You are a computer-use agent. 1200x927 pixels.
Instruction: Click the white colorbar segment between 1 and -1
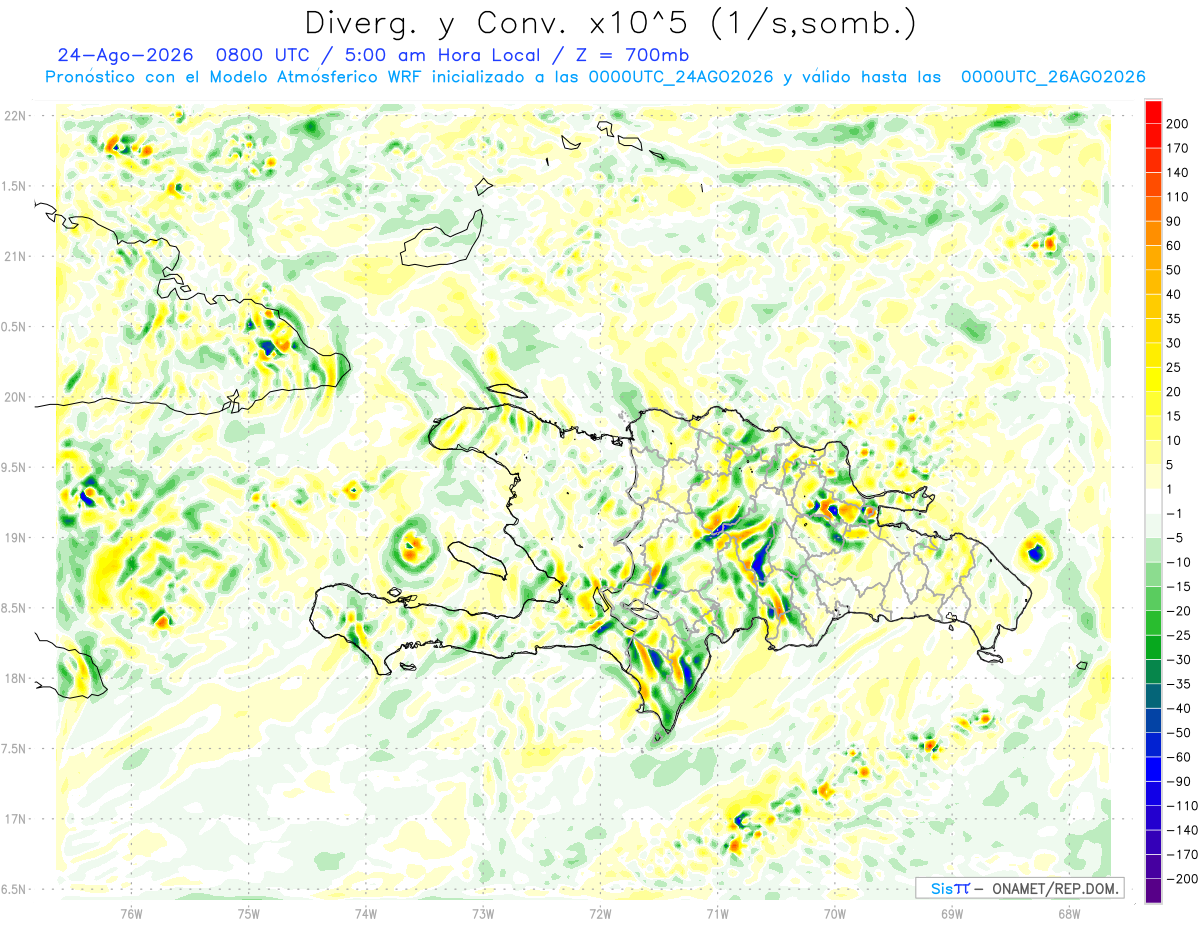point(1154,501)
